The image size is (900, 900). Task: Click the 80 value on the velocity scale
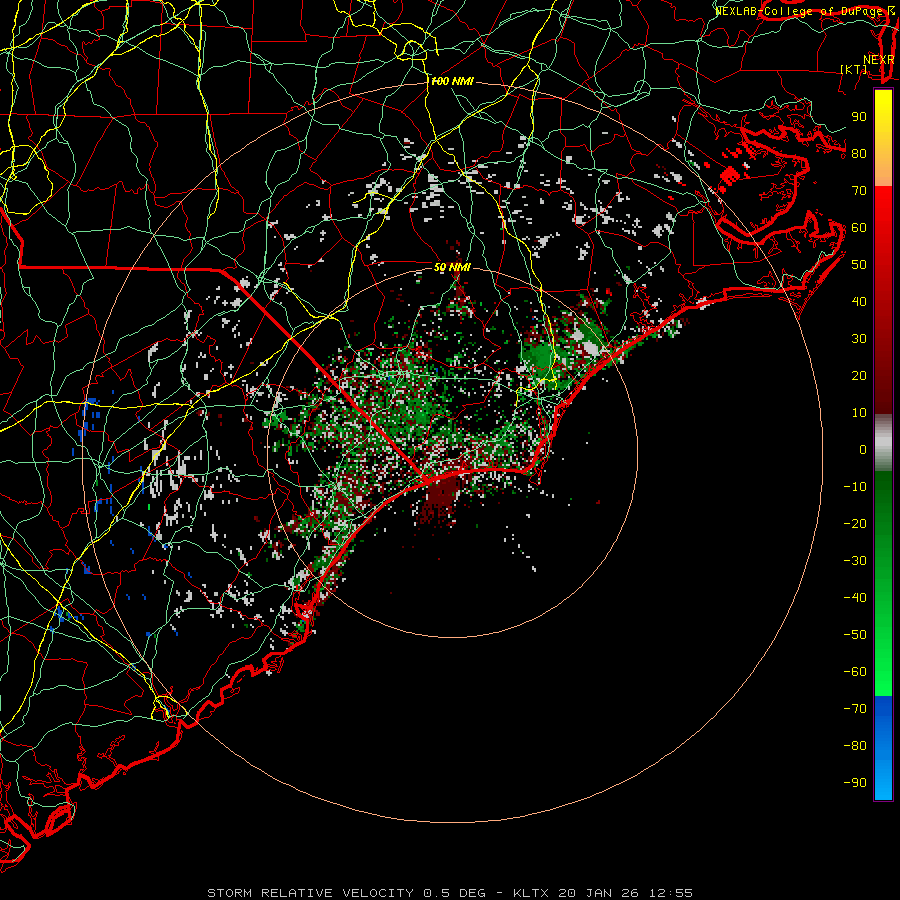(x=859, y=153)
